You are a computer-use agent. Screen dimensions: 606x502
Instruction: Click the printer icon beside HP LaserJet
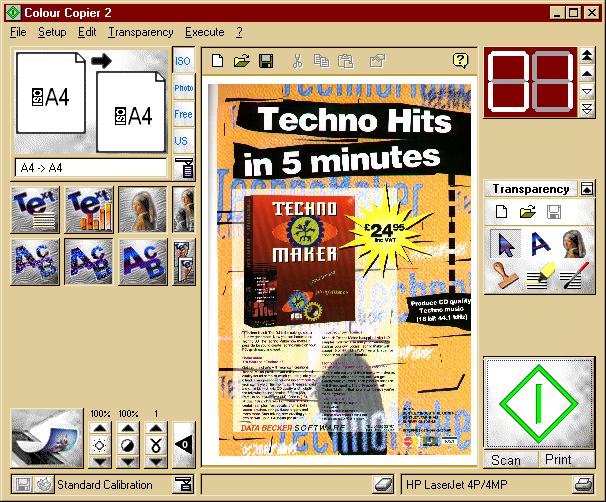[583, 484]
